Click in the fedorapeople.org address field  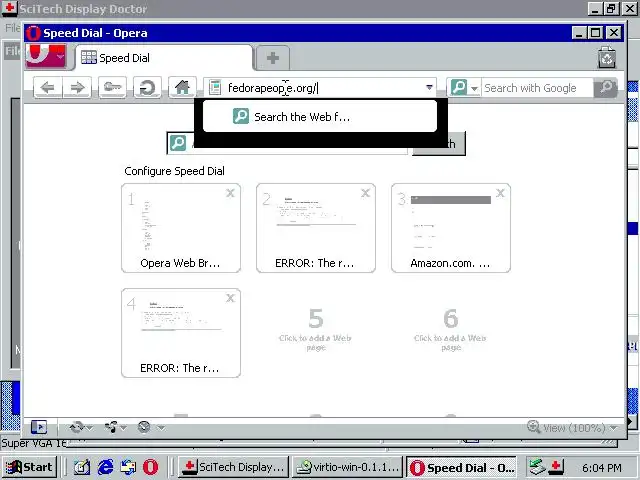pos(322,88)
